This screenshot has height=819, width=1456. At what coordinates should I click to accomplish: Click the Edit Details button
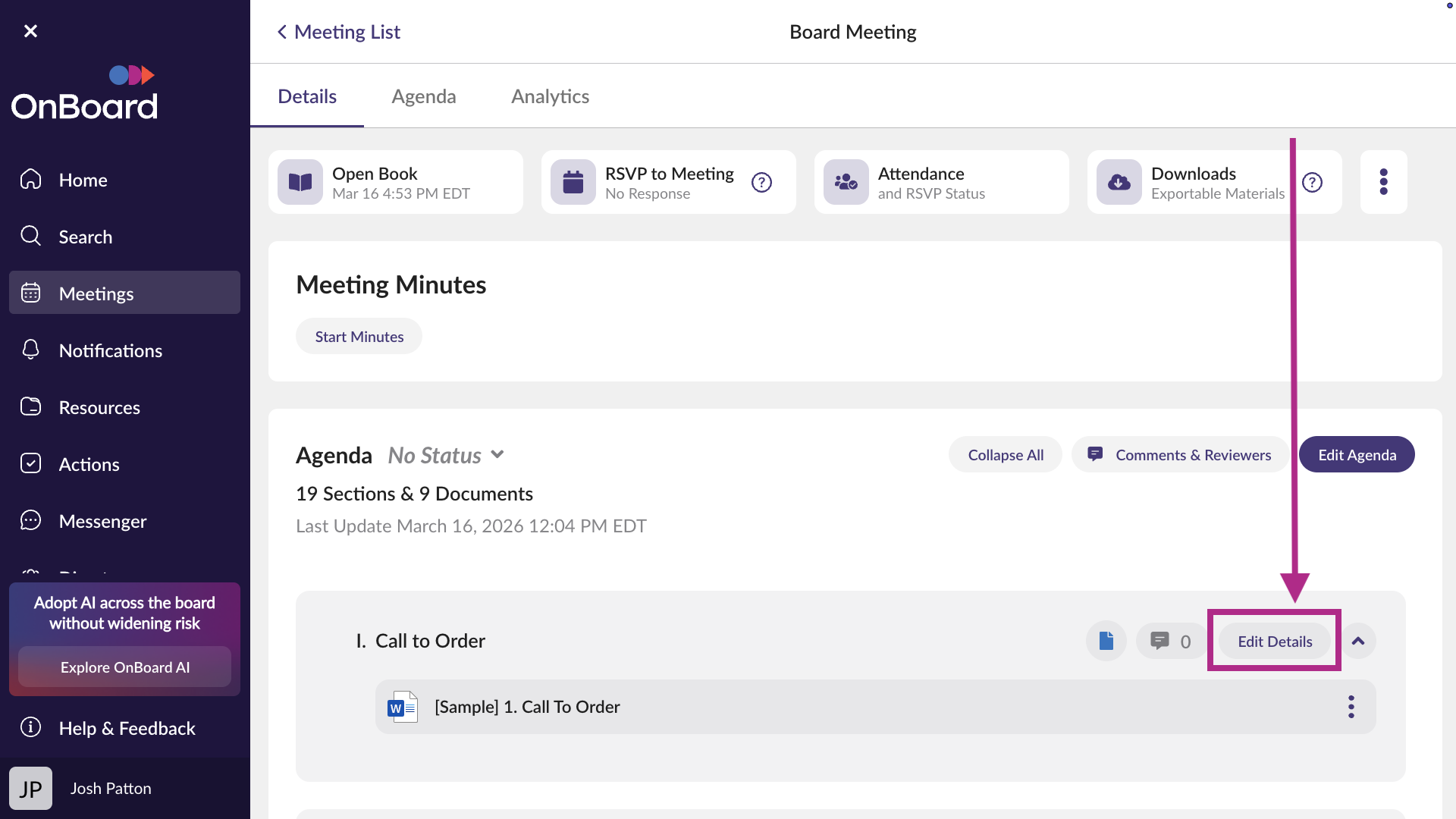1275,641
